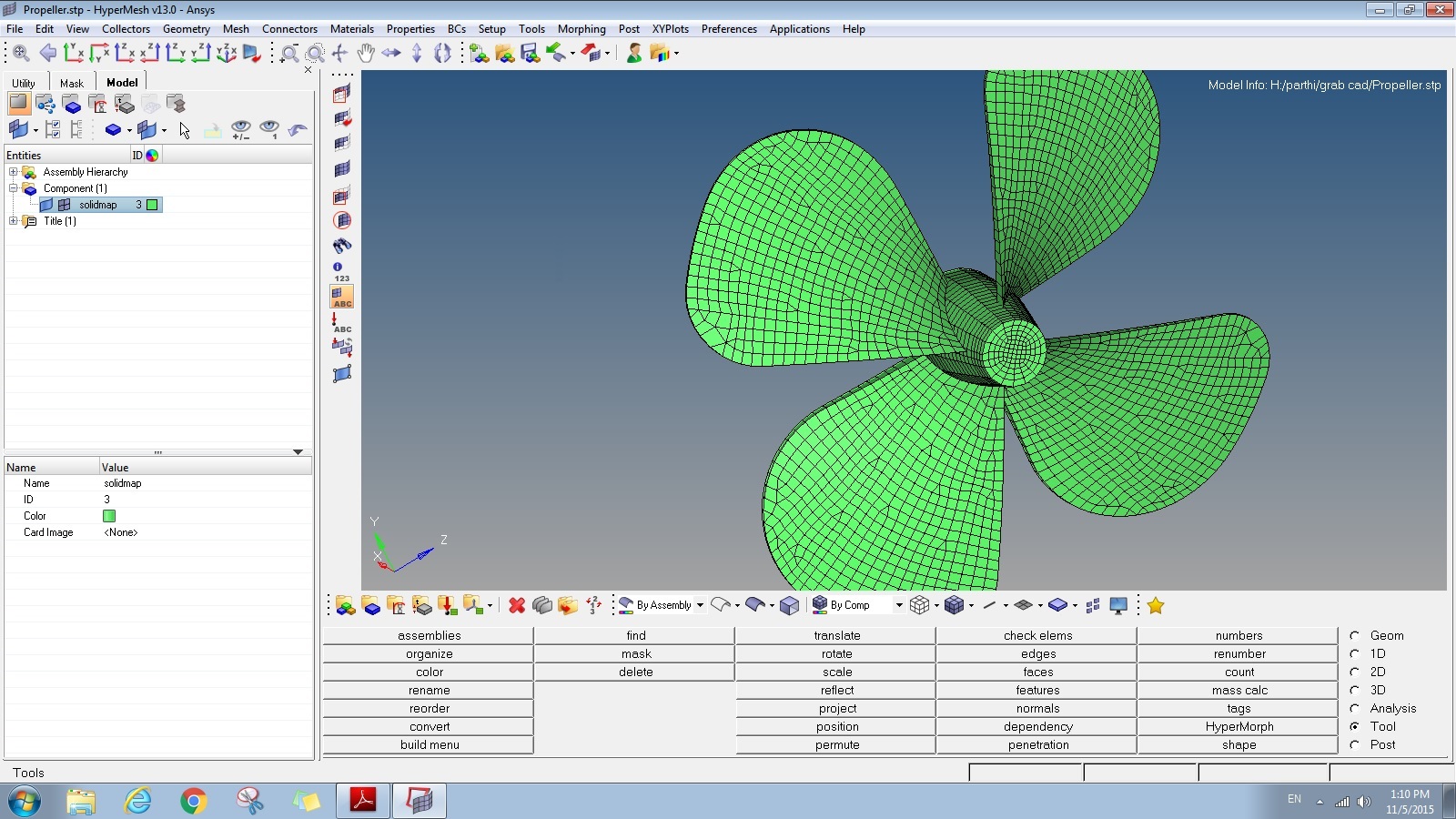This screenshot has height=819, width=1456.
Task: Click the check elems button
Action: coord(1037,636)
